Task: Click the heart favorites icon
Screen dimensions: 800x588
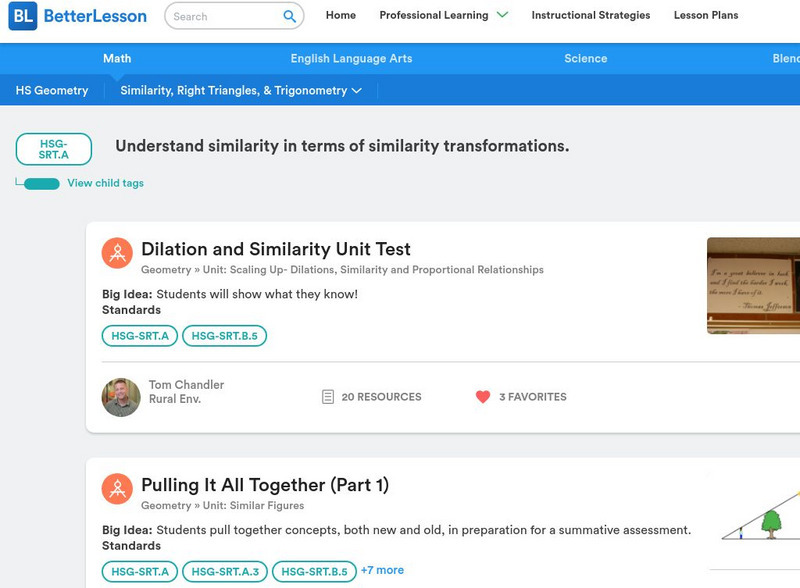Action: (x=483, y=397)
